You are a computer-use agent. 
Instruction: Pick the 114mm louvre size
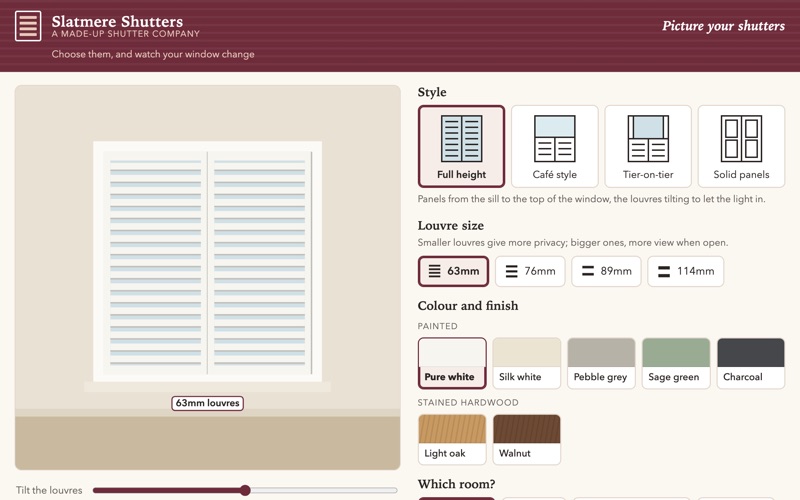click(686, 271)
